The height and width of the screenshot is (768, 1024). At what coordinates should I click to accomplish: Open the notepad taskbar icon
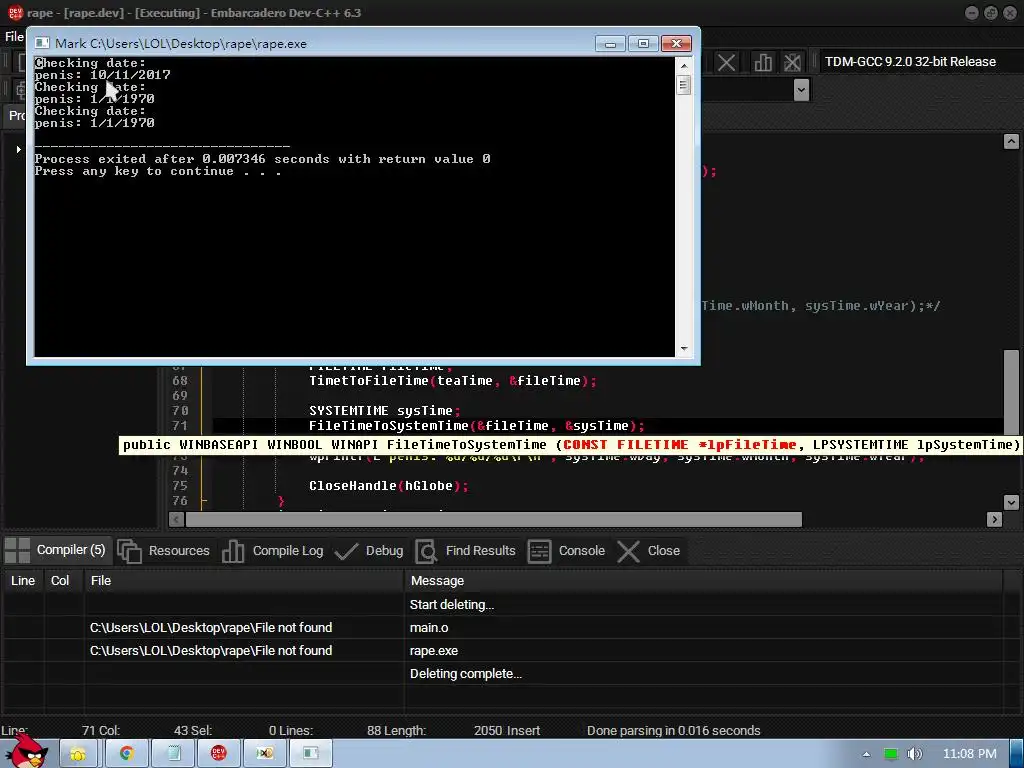173,754
